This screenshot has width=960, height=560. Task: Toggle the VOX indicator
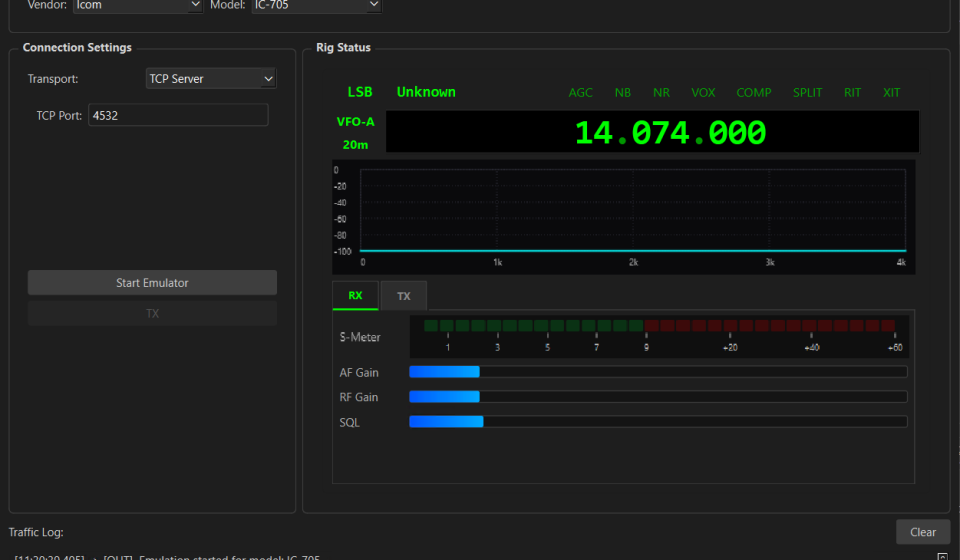[x=703, y=92]
